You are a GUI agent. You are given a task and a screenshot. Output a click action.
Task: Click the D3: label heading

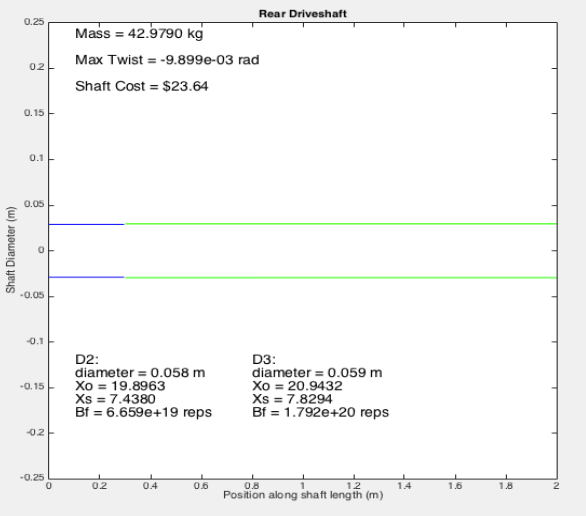click(x=264, y=359)
